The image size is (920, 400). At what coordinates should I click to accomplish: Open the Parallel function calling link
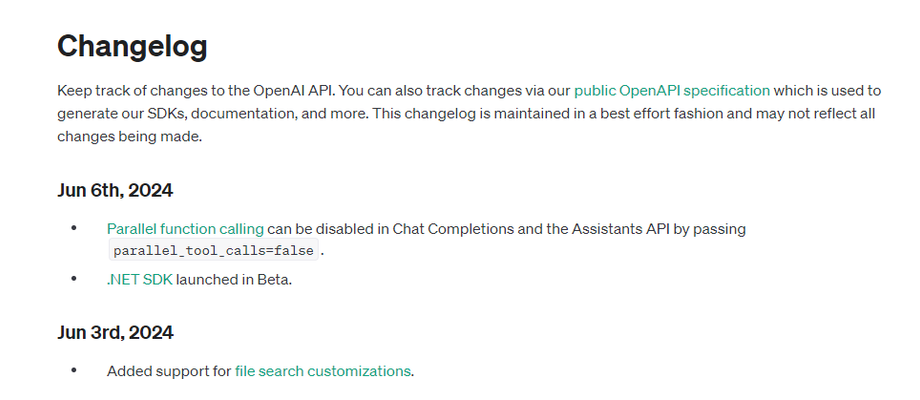(x=185, y=229)
